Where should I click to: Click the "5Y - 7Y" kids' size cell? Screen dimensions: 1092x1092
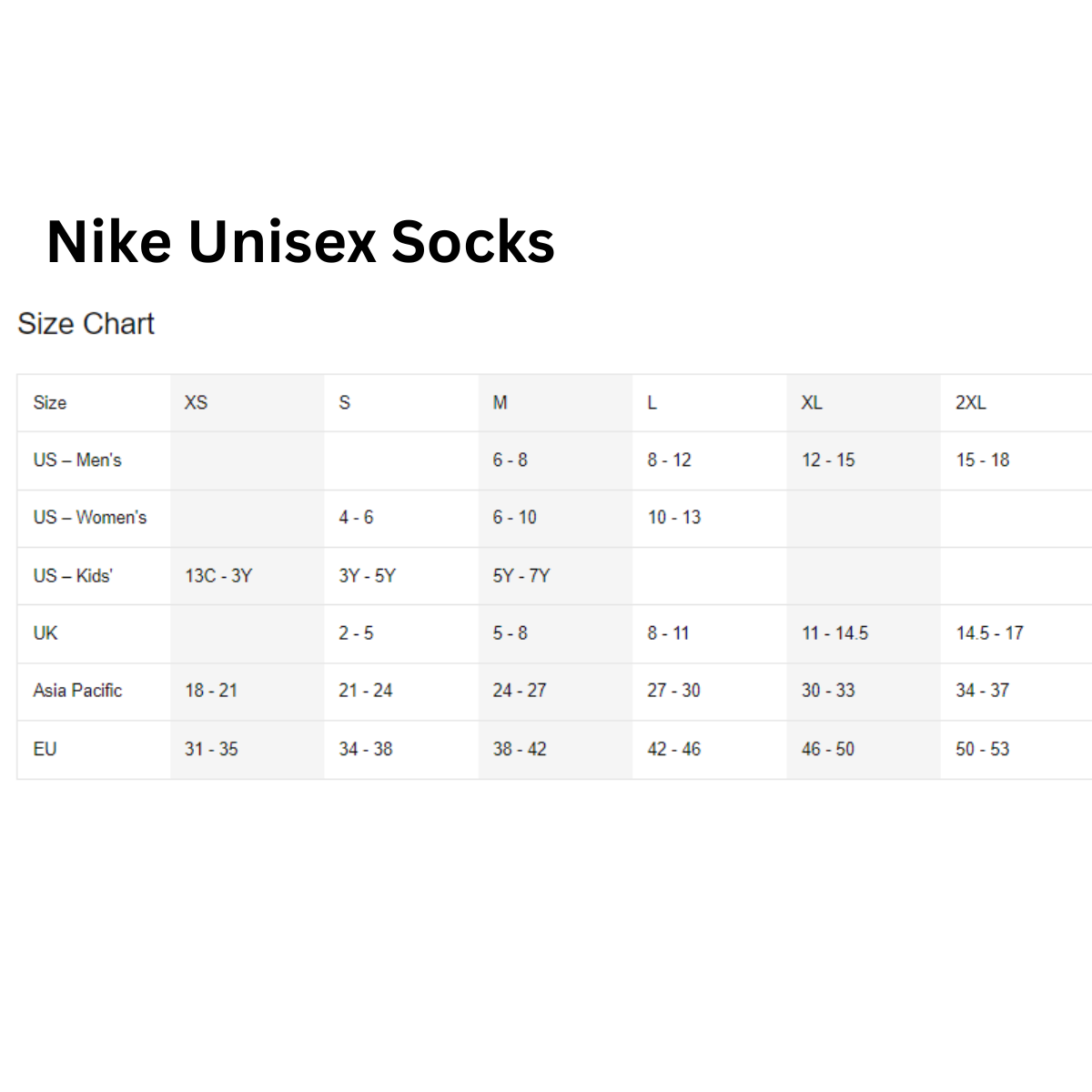(521, 576)
